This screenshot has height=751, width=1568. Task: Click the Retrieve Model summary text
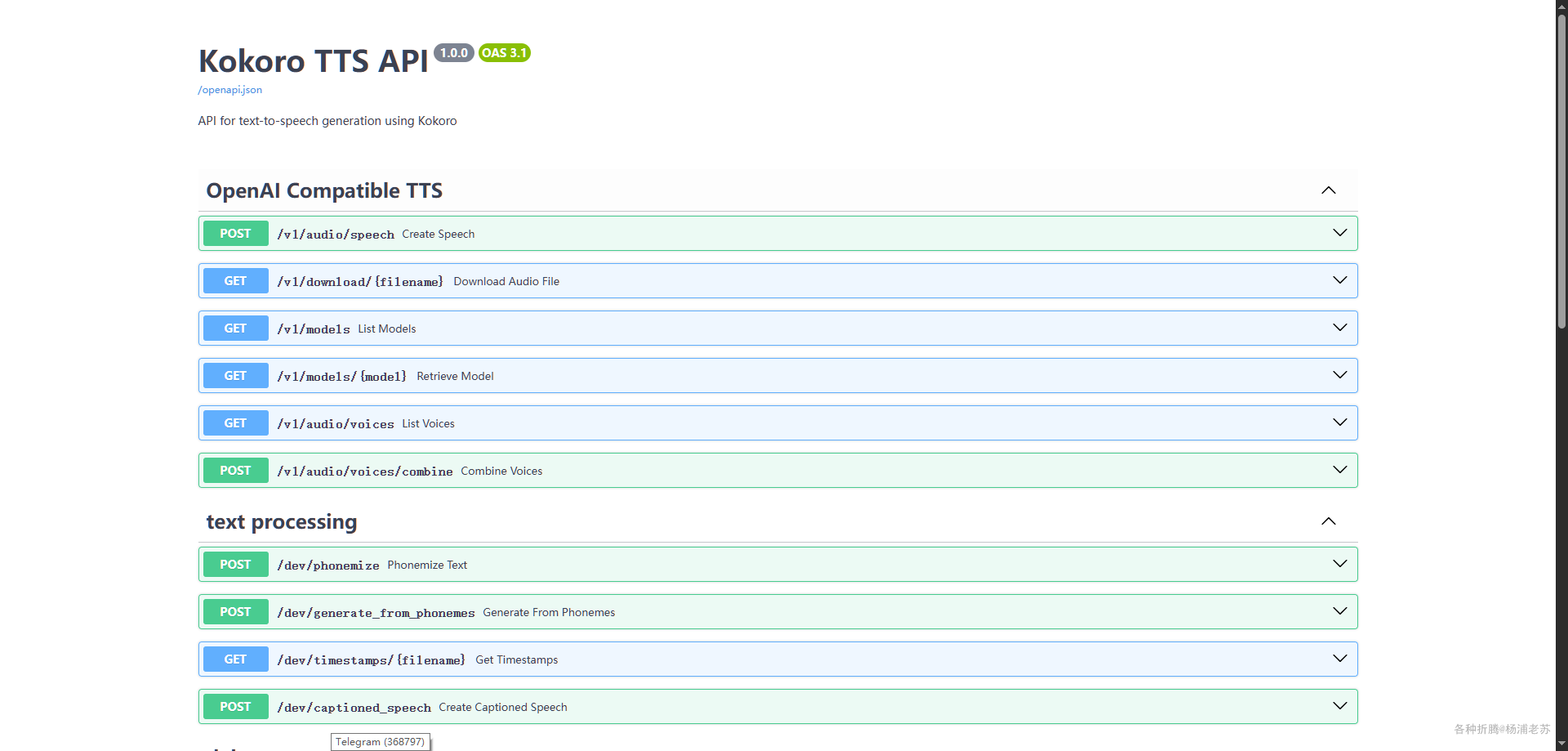[x=456, y=377]
